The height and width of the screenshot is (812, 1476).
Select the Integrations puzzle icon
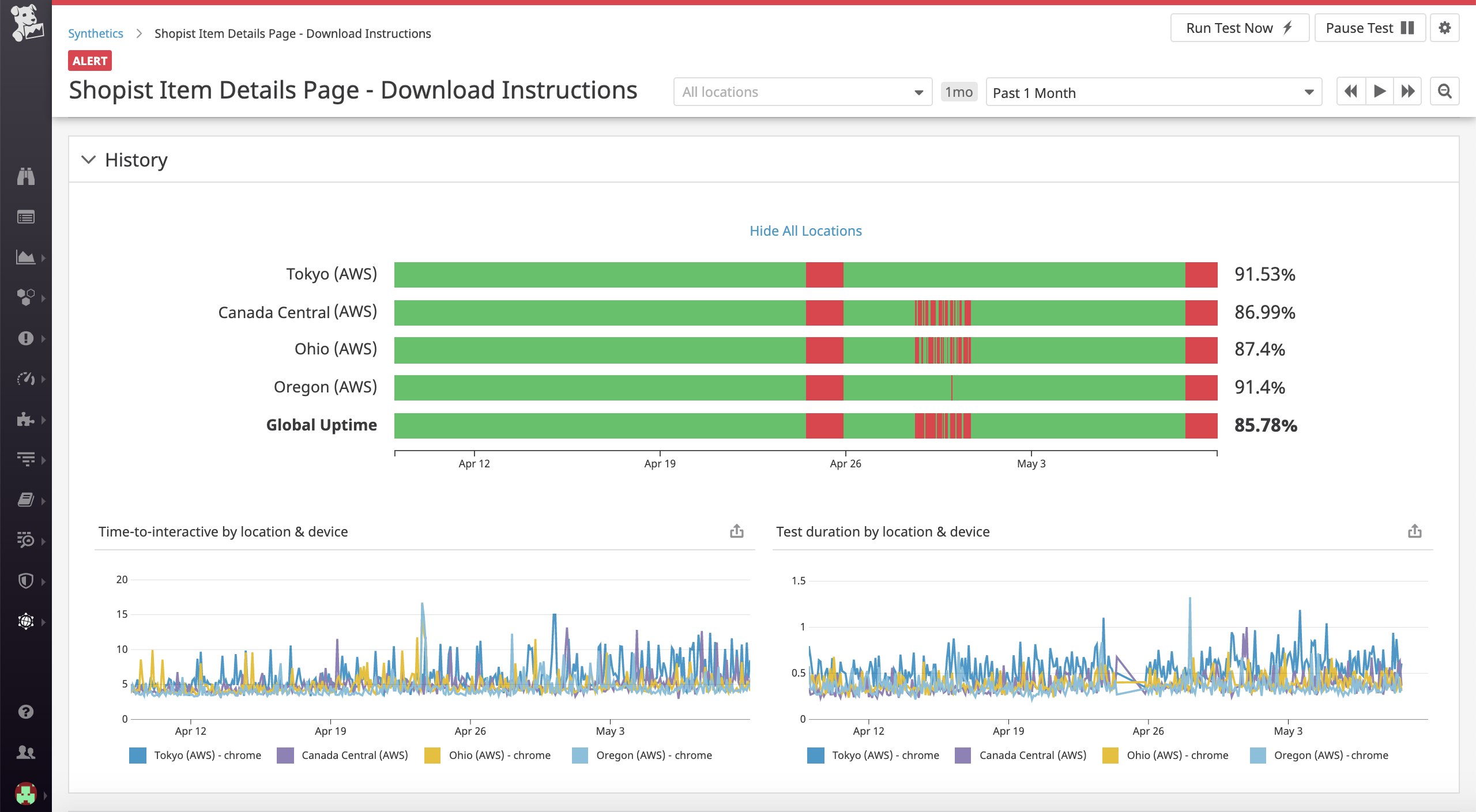click(25, 419)
